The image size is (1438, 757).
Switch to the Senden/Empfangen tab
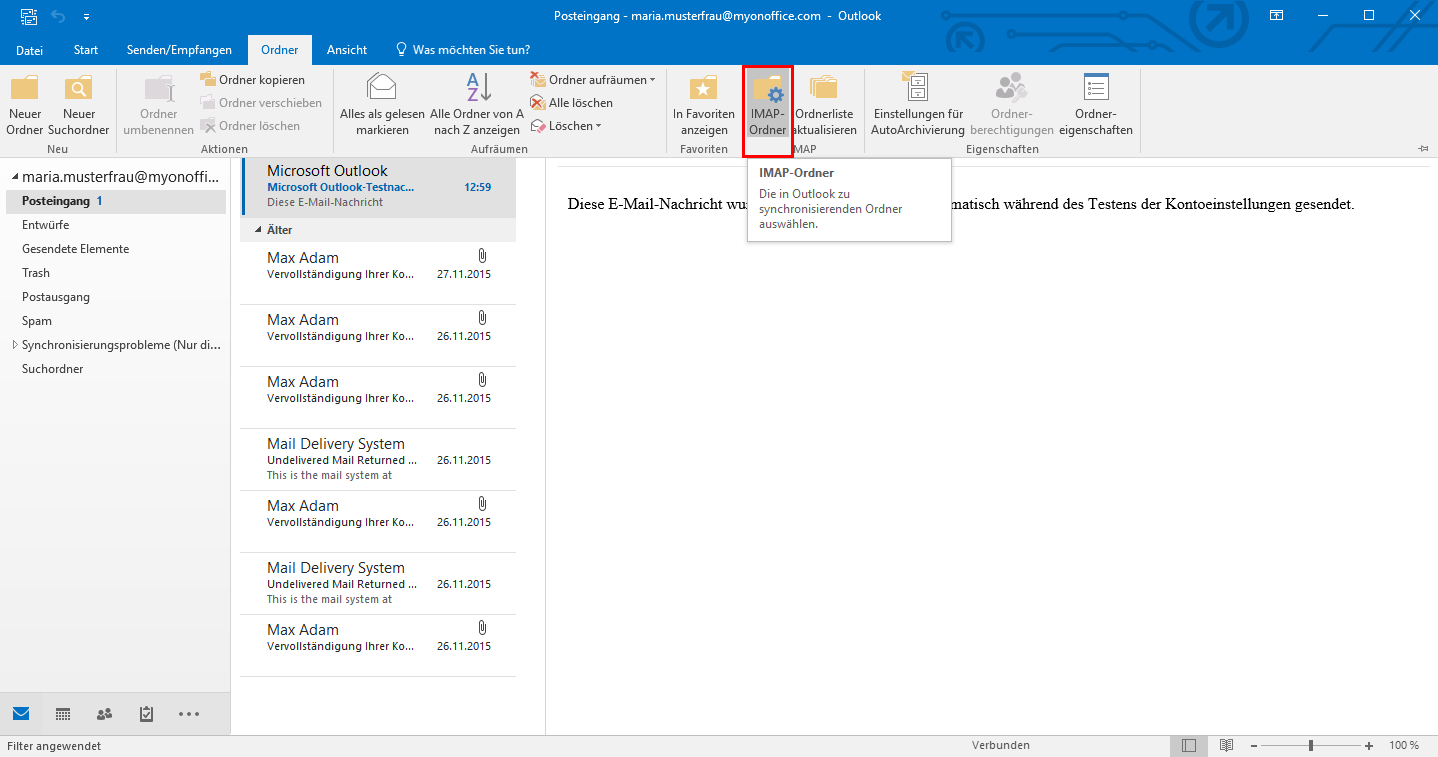click(179, 49)
